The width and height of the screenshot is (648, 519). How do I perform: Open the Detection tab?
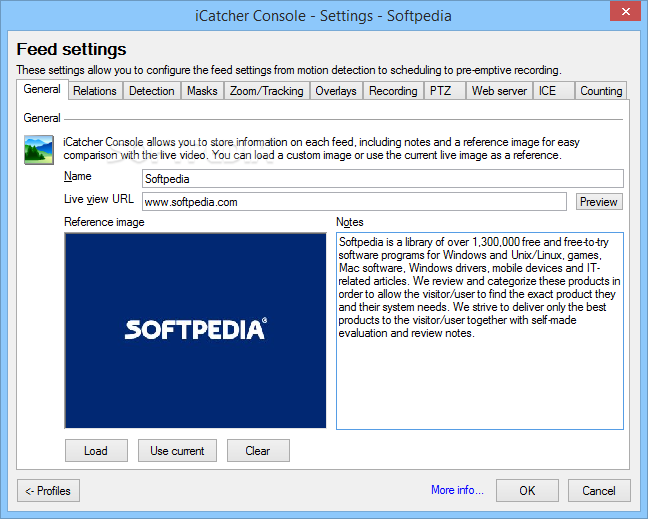152,91
